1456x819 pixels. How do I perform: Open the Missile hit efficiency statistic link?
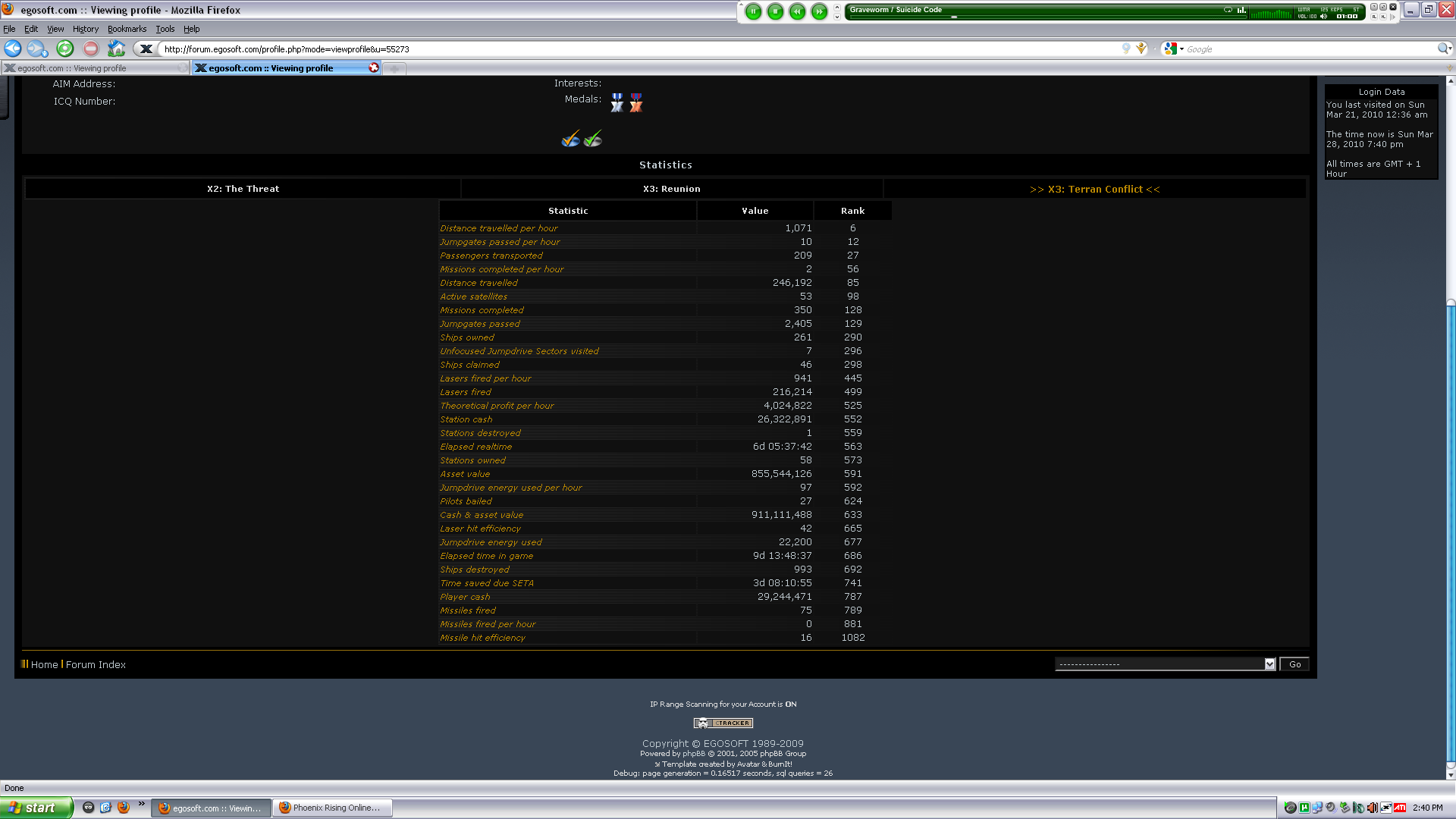(482, 638)
